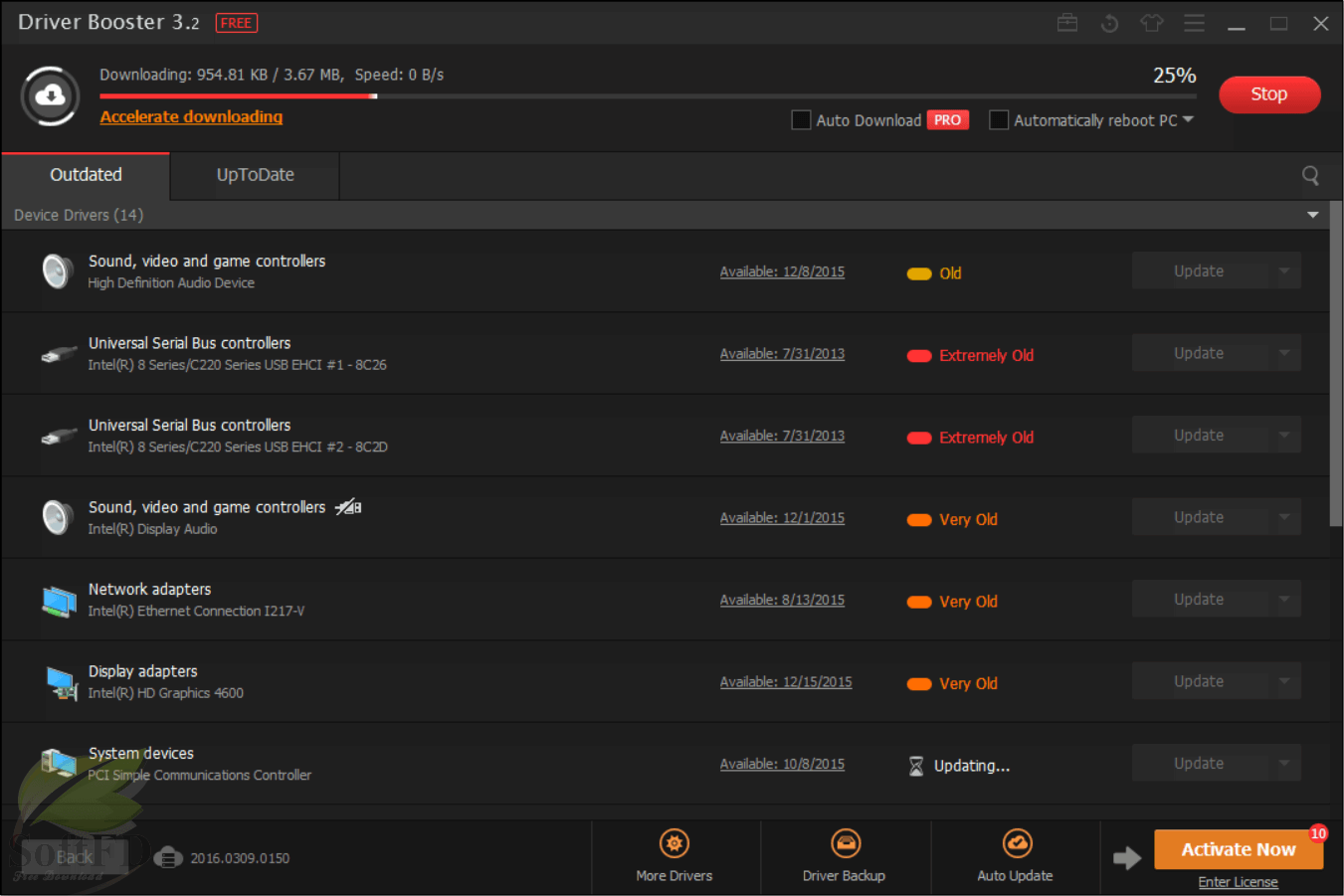Screen dimensions: 1344x896
Task: Click the FREE badge next to the title
Action: (x=237, y=23)
